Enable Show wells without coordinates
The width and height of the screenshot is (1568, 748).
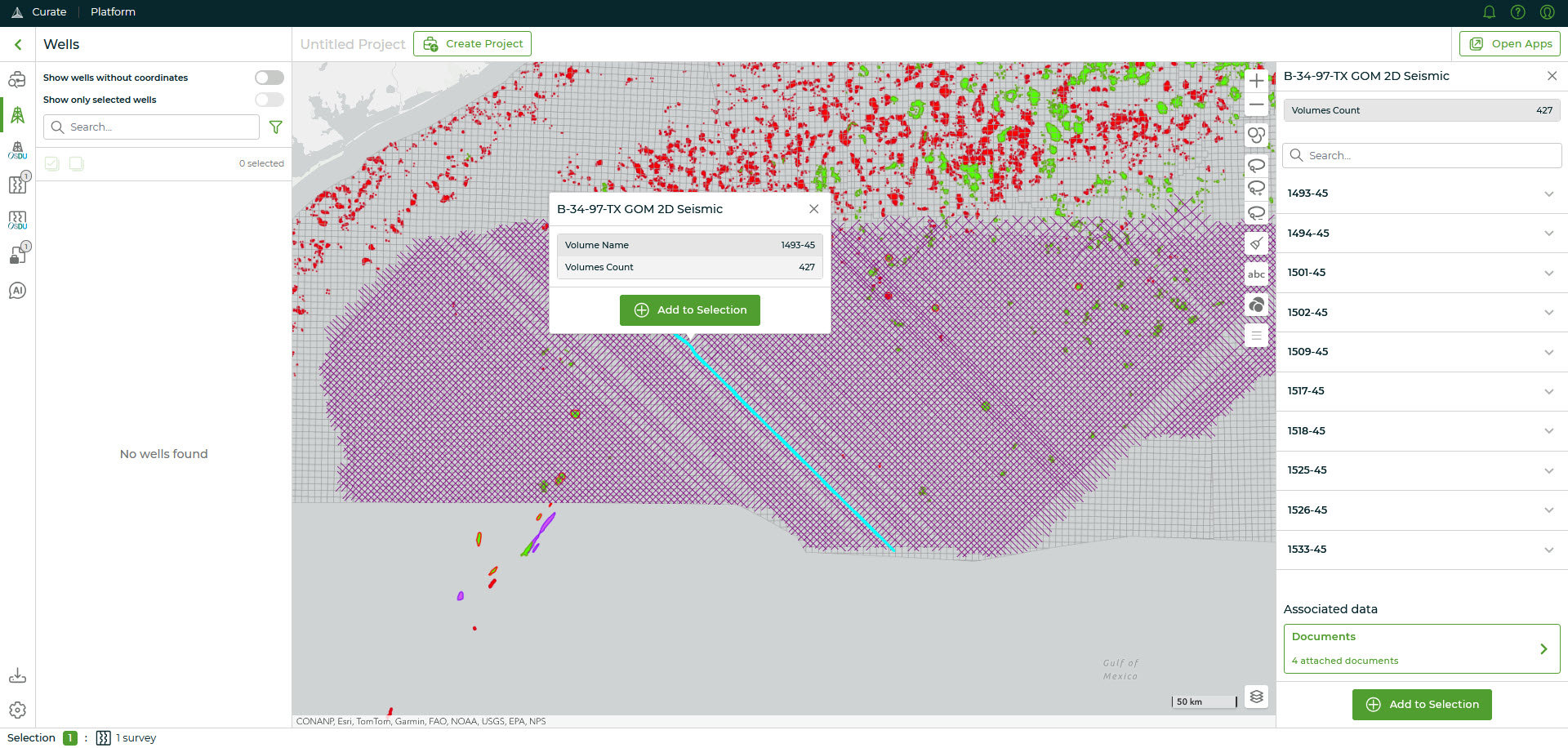pos(268,77)
